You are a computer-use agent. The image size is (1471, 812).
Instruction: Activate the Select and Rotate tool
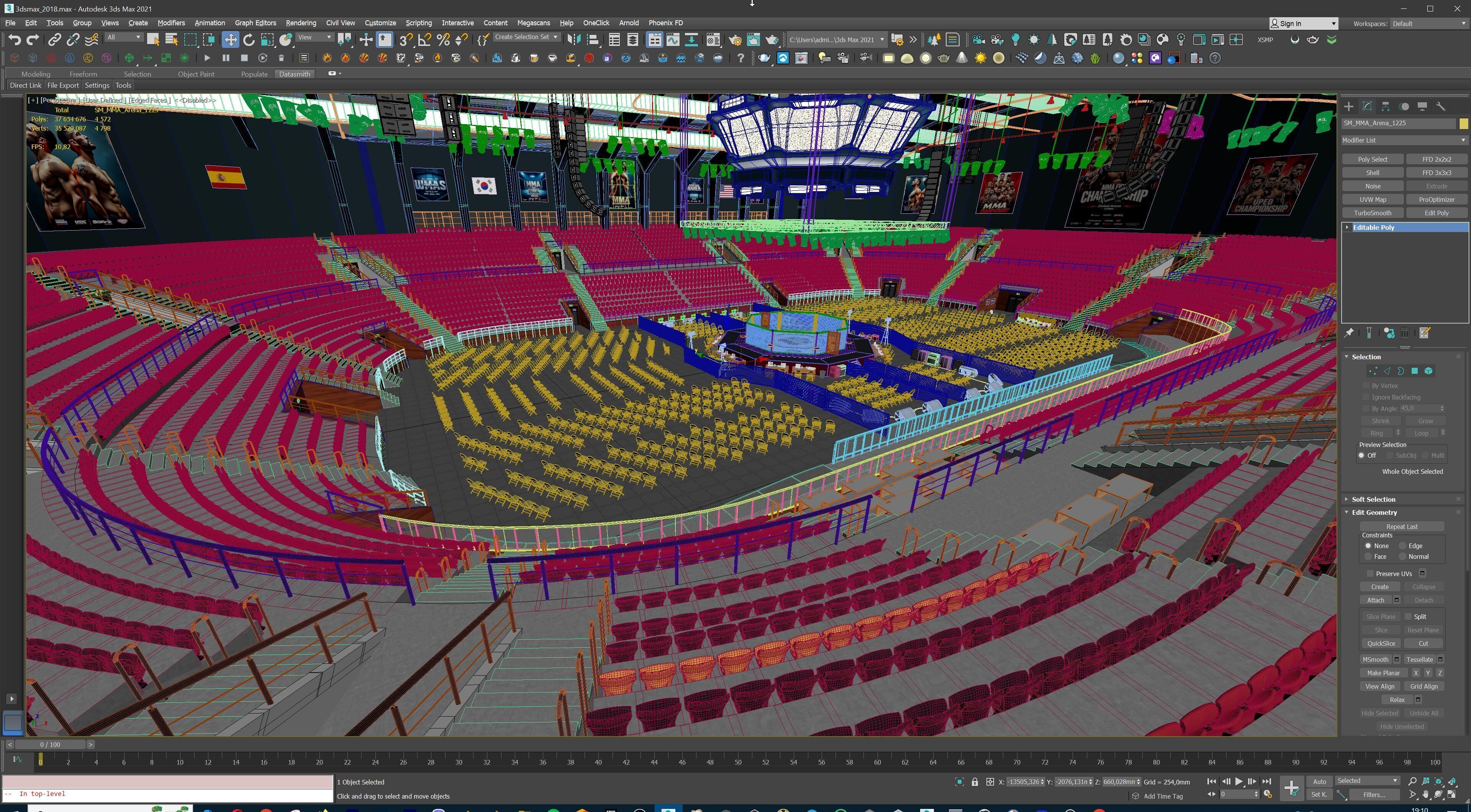click(248, 39)
